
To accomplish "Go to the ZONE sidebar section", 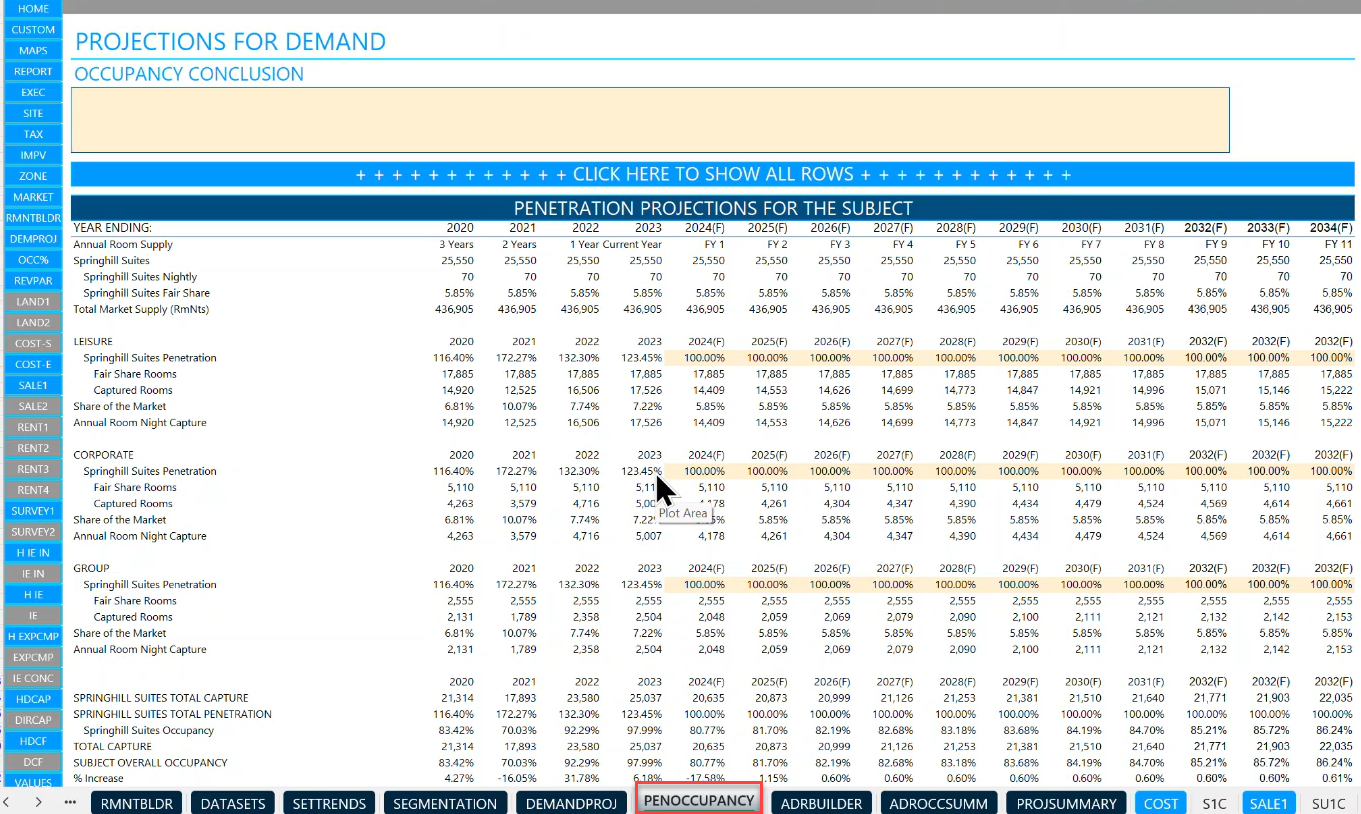I will (33, 176).
